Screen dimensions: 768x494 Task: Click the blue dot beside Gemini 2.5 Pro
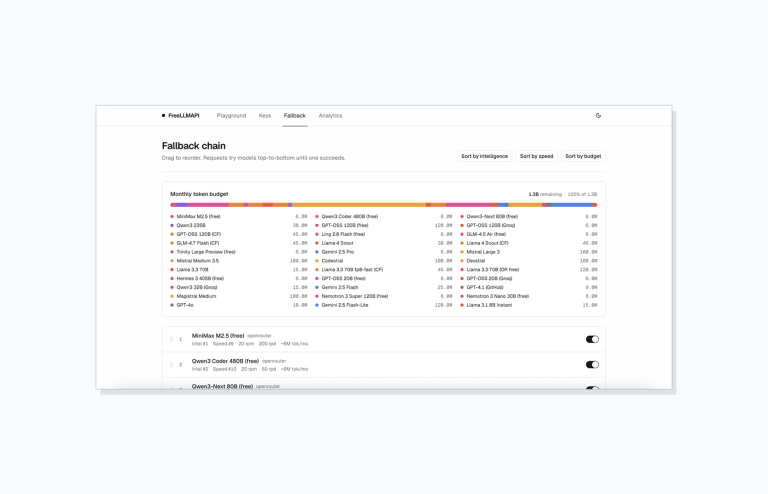317,252
